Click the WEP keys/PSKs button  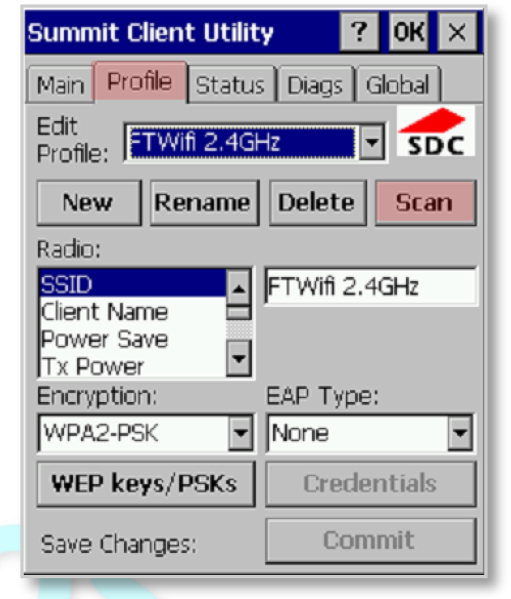(146, 484)
